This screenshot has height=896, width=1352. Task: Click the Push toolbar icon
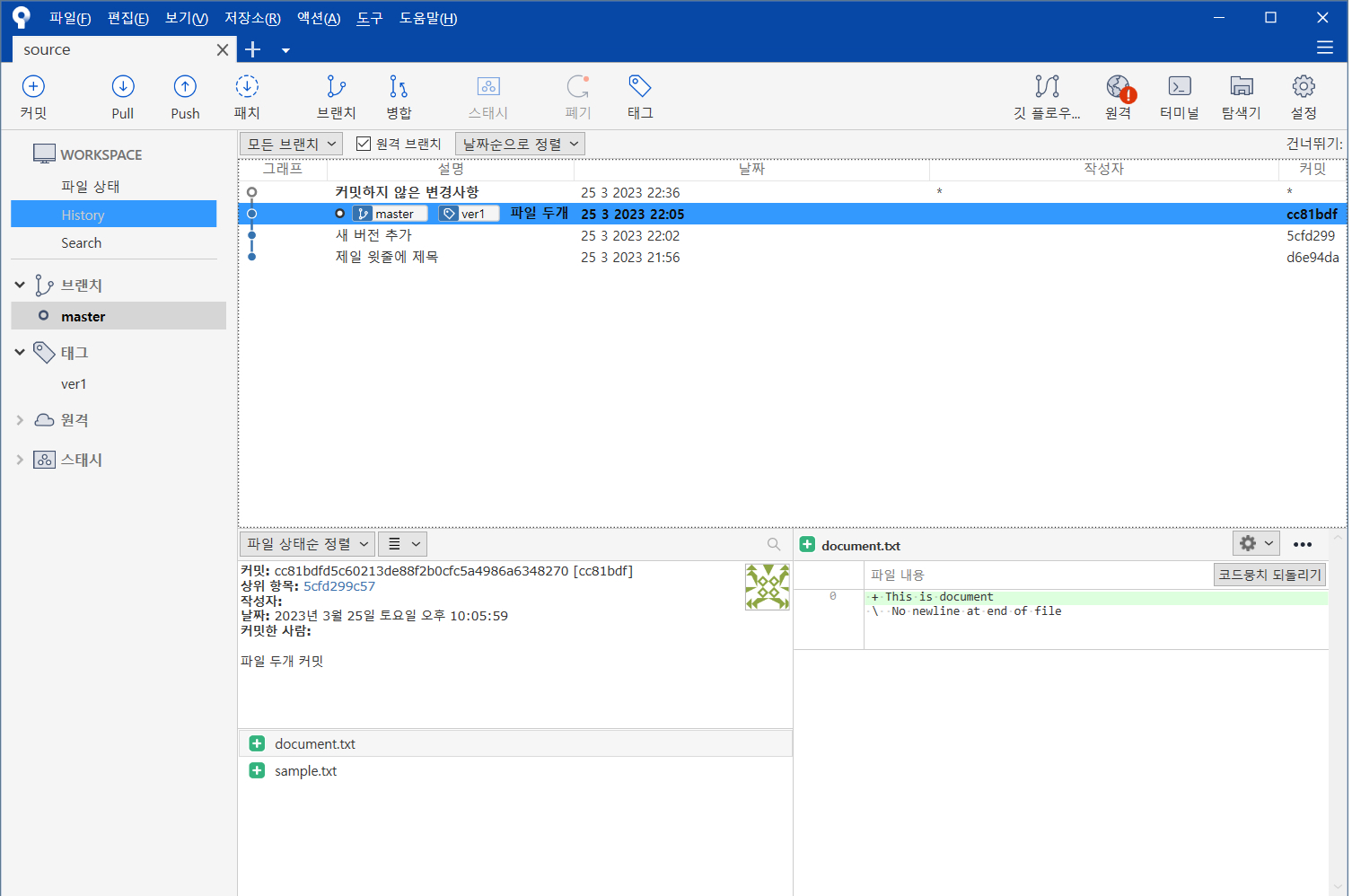(185, 87)
